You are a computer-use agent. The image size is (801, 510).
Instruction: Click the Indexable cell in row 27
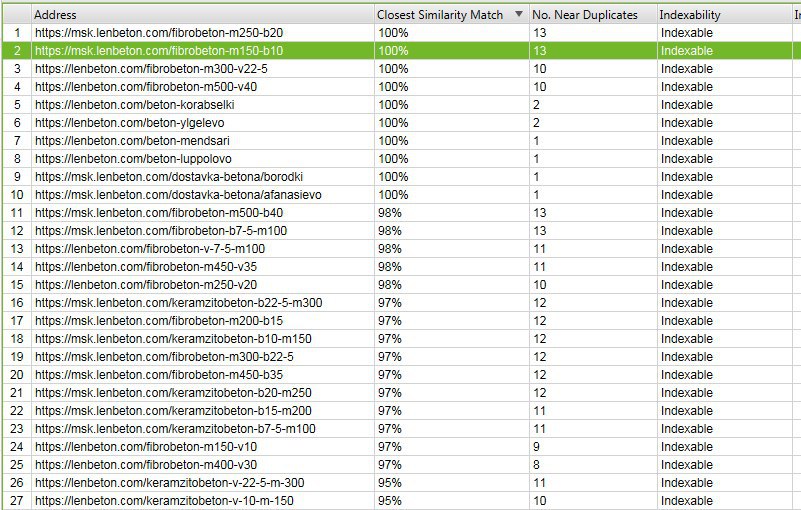724,501
